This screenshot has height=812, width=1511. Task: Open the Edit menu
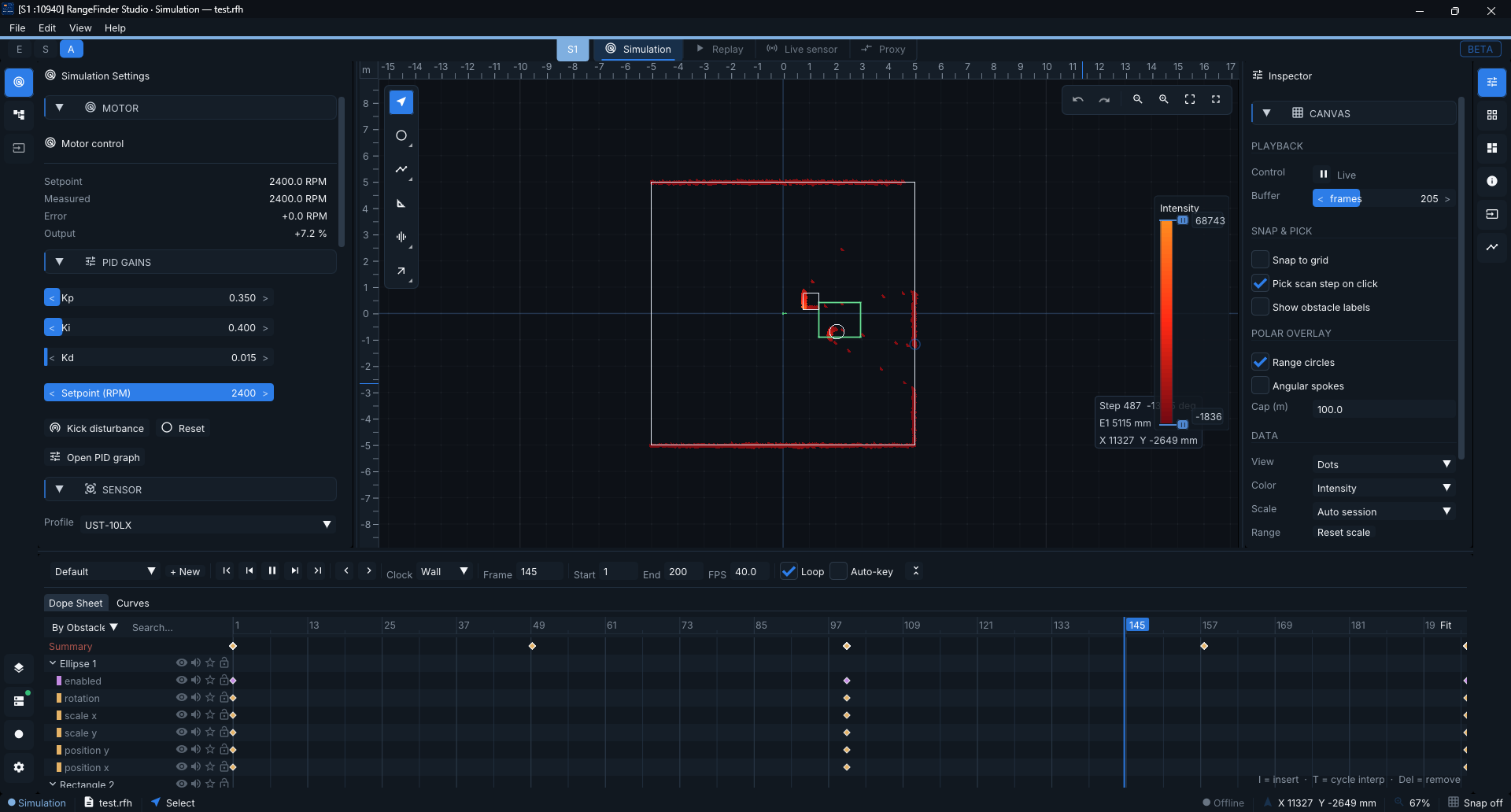[47, 28]
